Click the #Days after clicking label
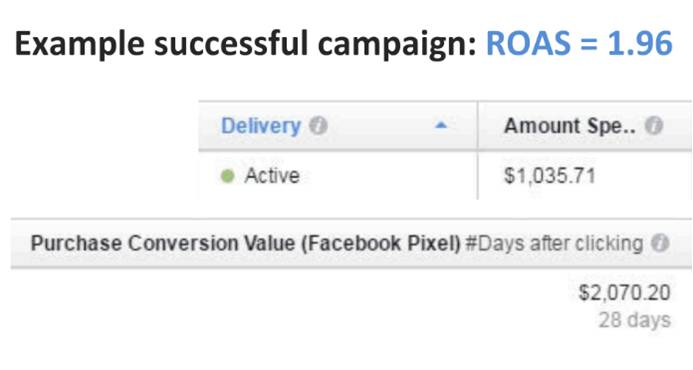Viewport: 693px width, 370px height. [x=555, y=244]
